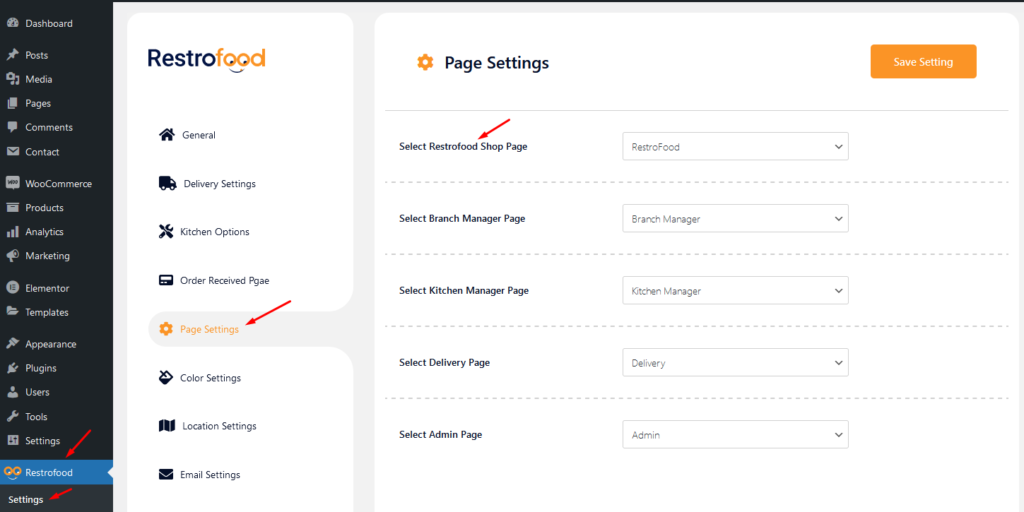Image resolution: width=1024 pixels, height=512 pixels.
Task: Click the Dashboard gauge icon
Action: pyautogui.click(x=12, y=24)
